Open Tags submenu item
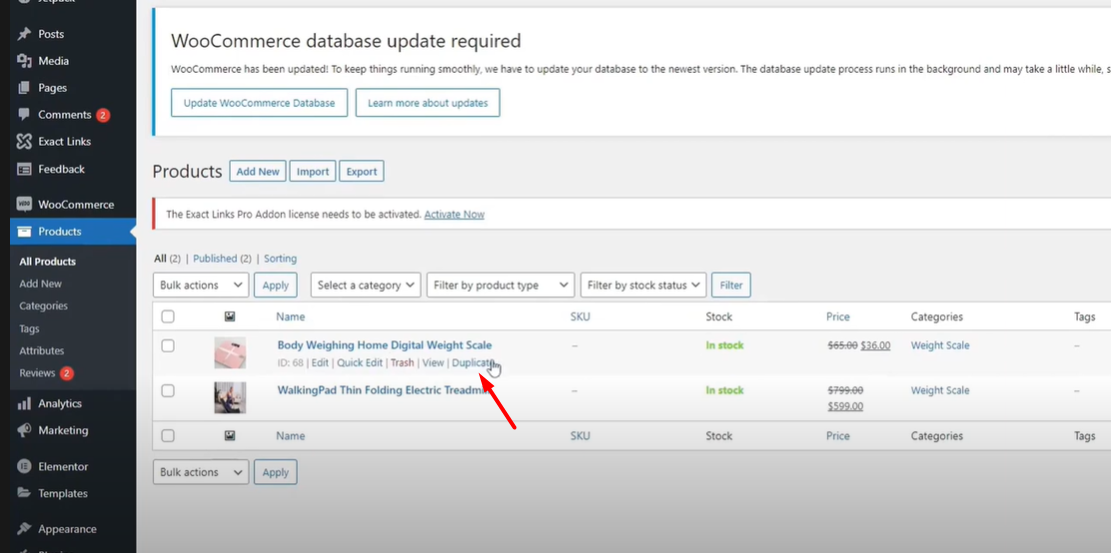 (29, 328)
